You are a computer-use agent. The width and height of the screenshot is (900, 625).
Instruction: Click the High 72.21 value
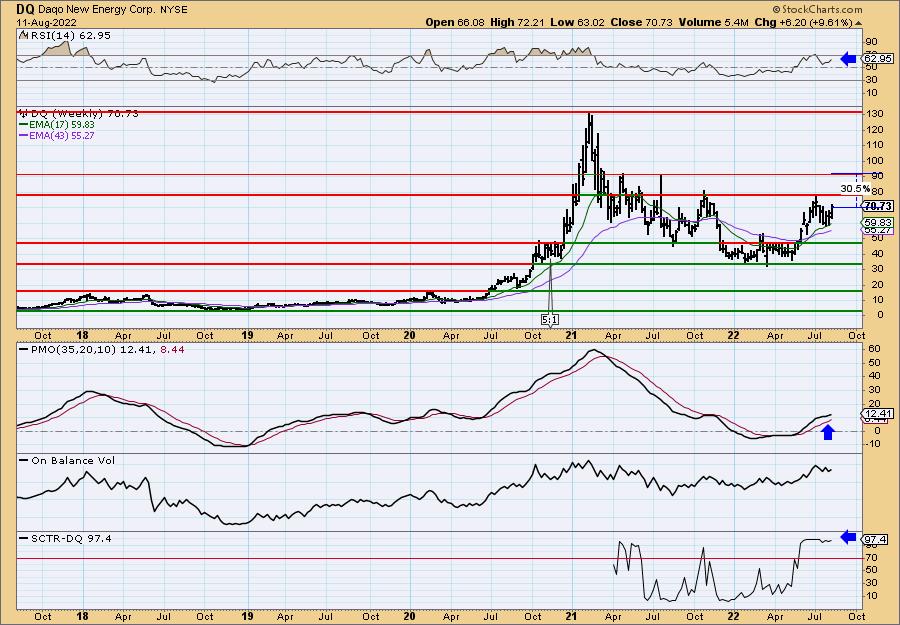517,22
